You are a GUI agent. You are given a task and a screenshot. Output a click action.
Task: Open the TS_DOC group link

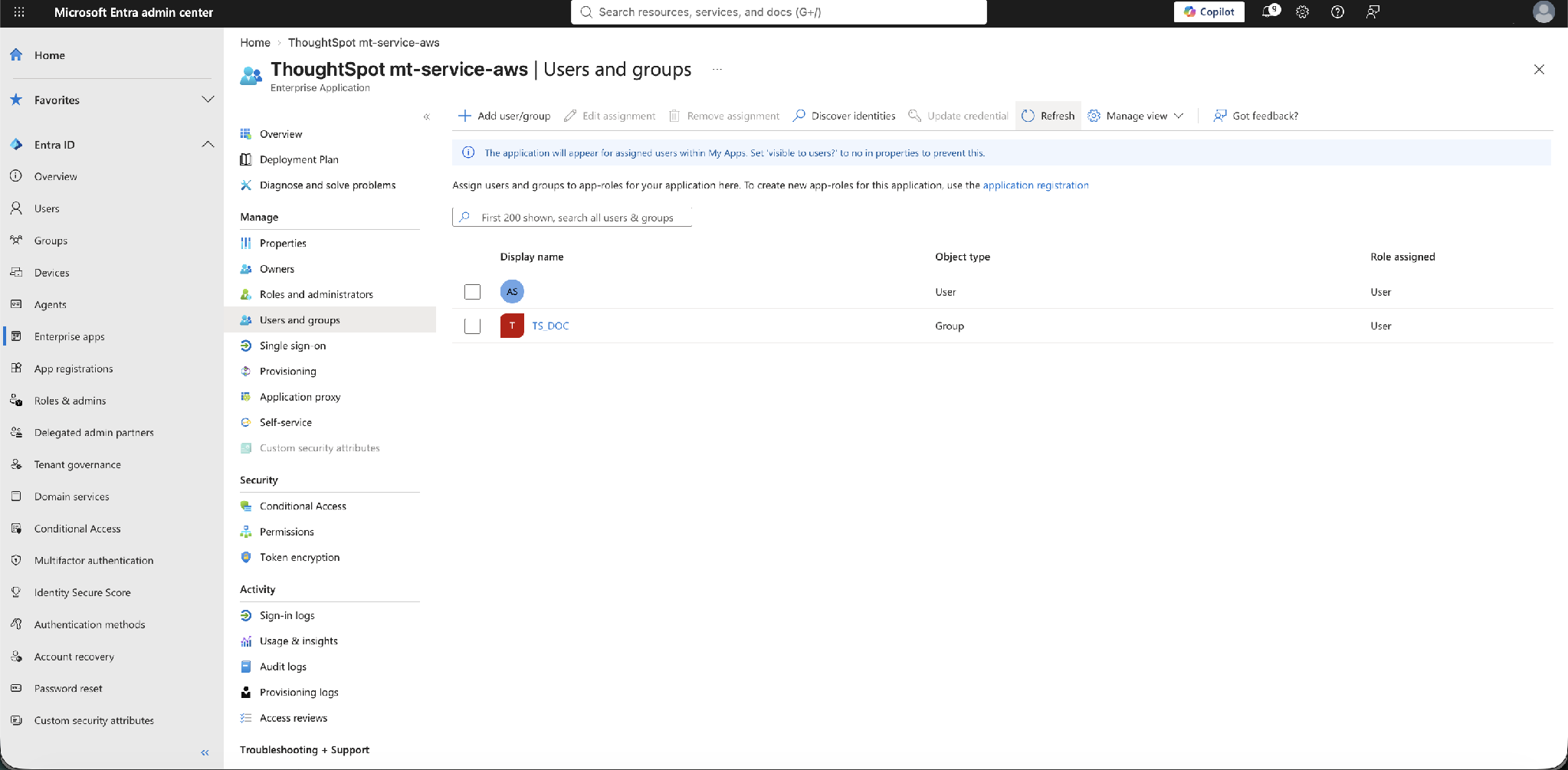pyautogui.click(x=550, y=326)
